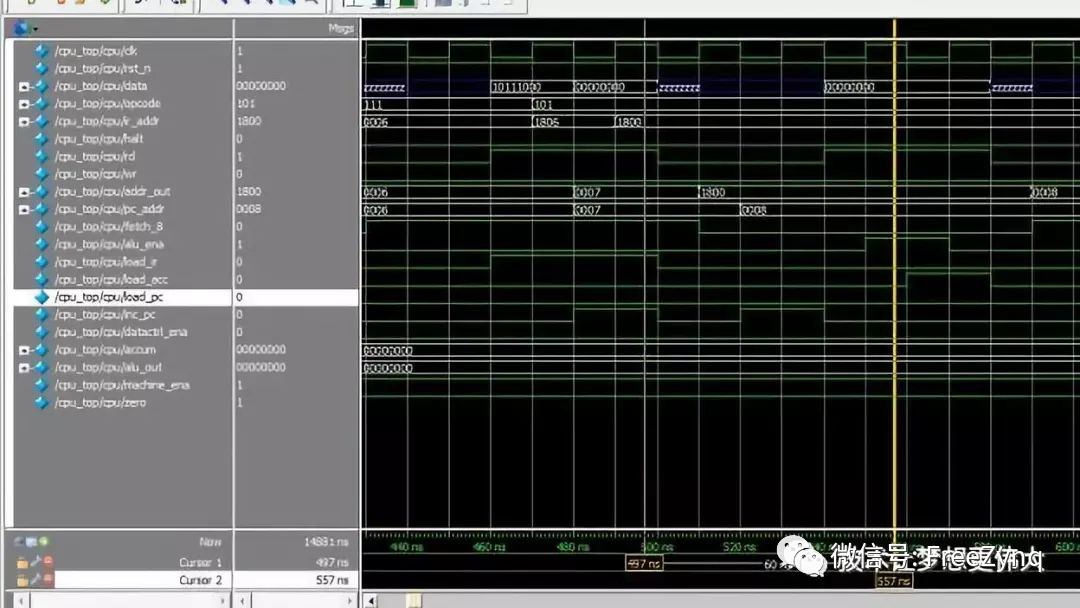
Task: Click the diamond icon next to rst_n signal
Action: point(41,68)
